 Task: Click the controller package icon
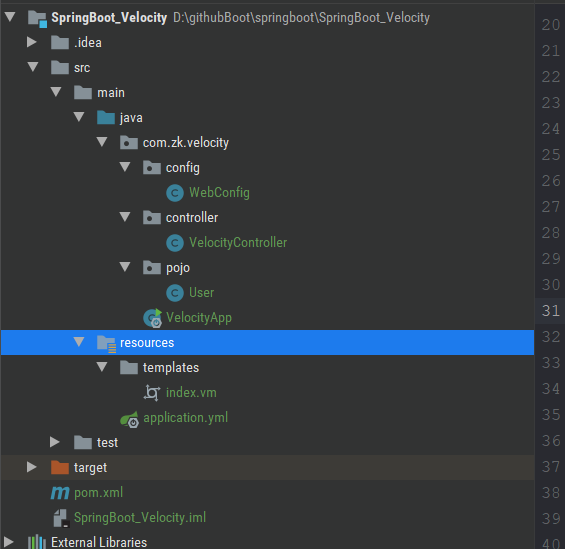coord(152,218)
